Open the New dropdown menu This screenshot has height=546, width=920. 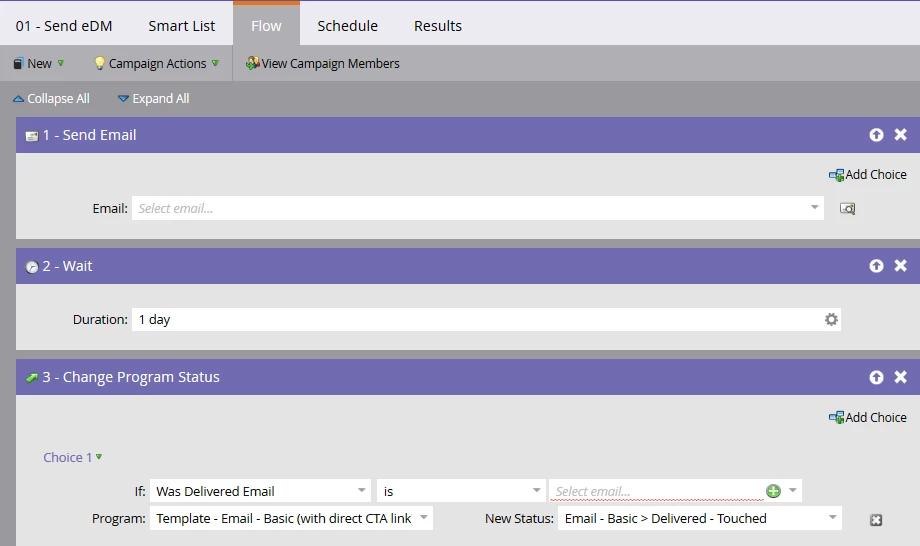(x=39, y=63)
